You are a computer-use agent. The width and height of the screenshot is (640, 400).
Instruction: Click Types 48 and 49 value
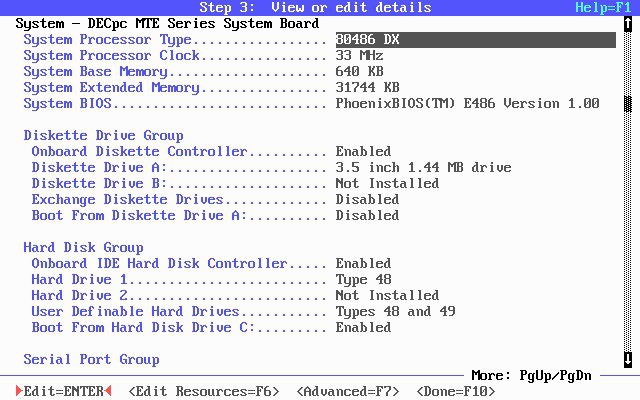396,311
